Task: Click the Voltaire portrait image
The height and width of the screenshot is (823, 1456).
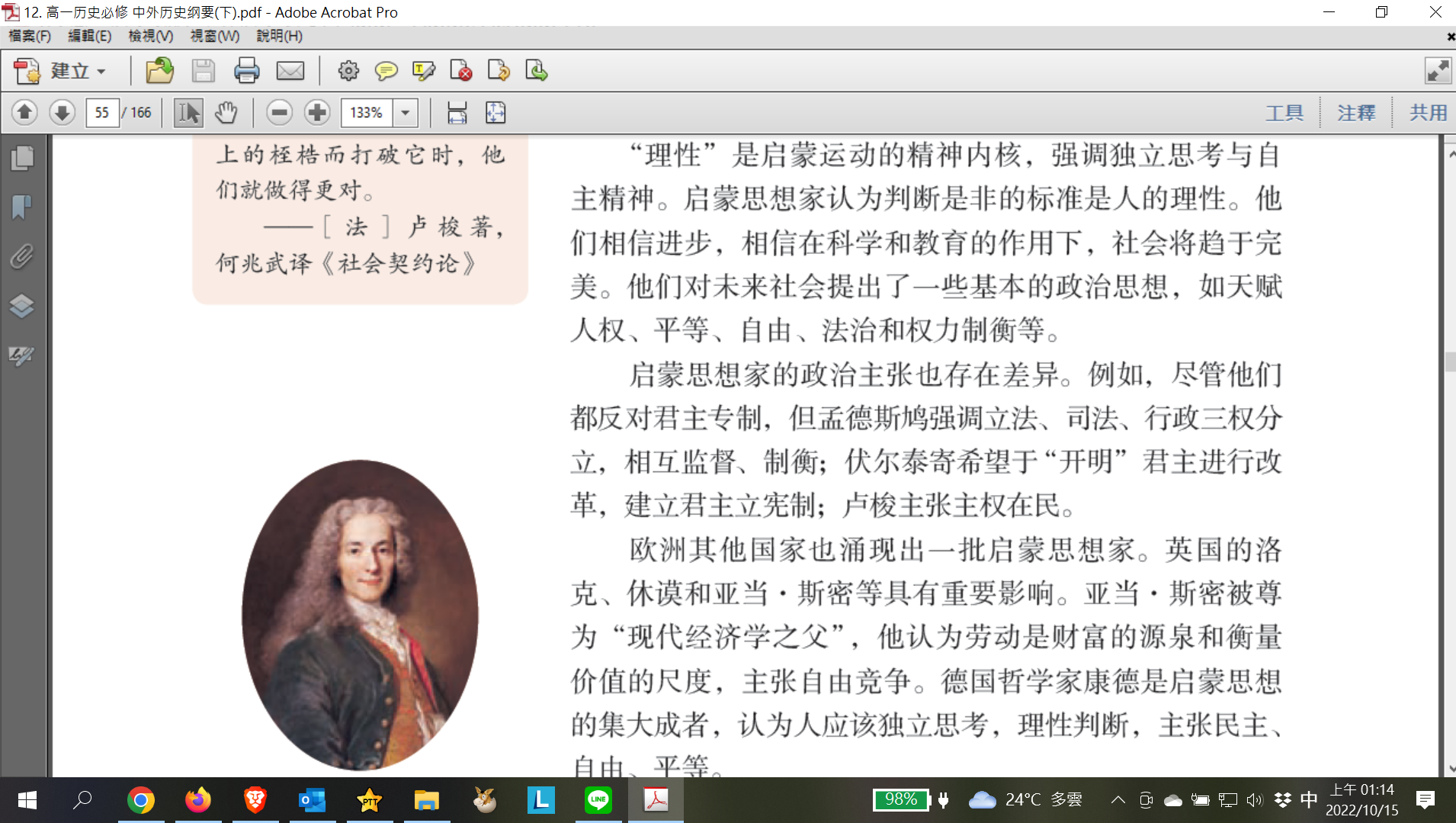Action: click(x=360, y=615)
